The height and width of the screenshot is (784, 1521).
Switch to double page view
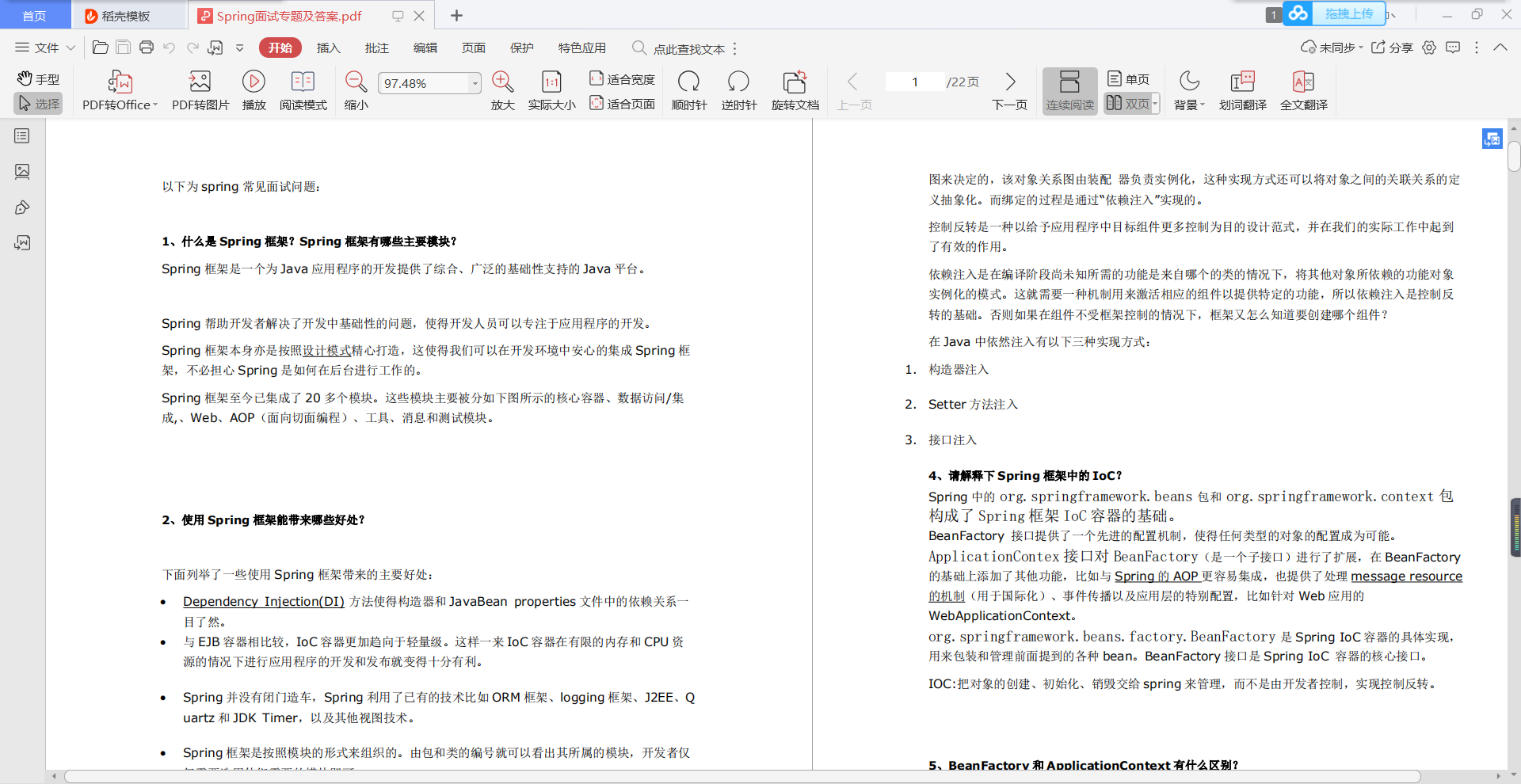coord(1127,104)
